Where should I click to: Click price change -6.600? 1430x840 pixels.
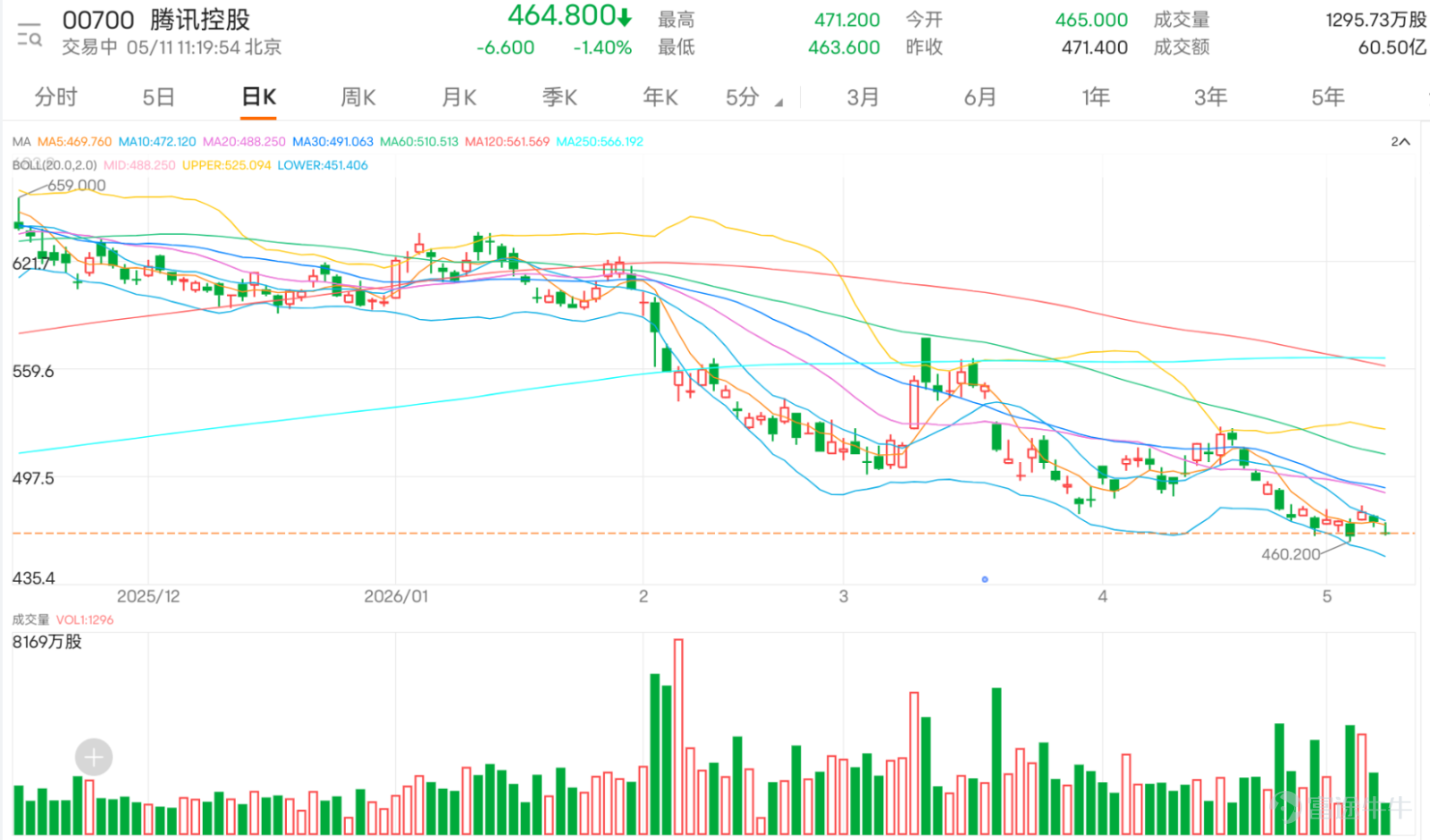coord(506,47)
